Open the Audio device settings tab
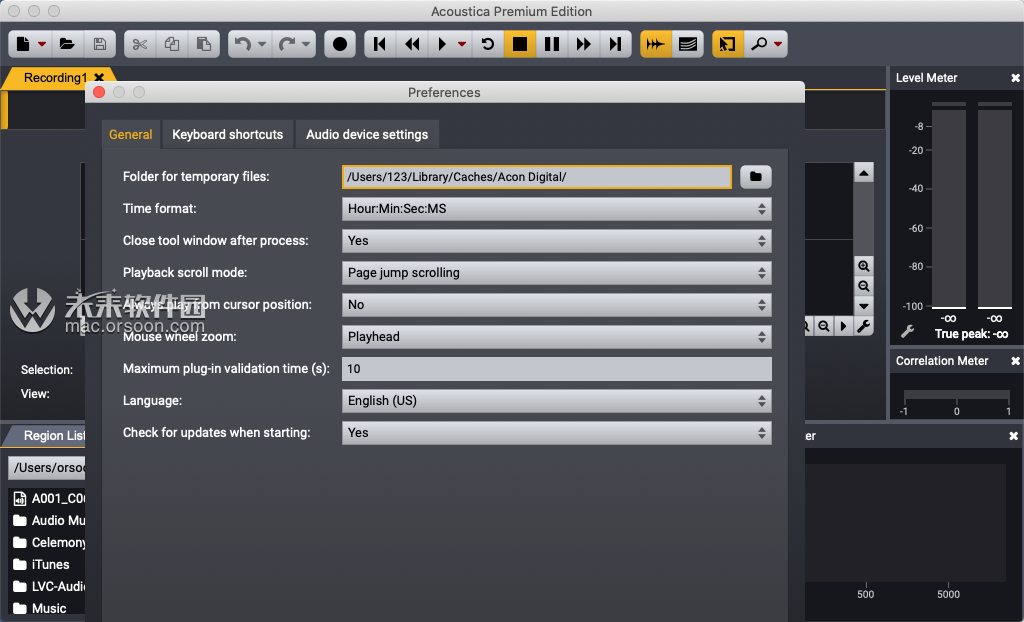 (x=367, y=135)
